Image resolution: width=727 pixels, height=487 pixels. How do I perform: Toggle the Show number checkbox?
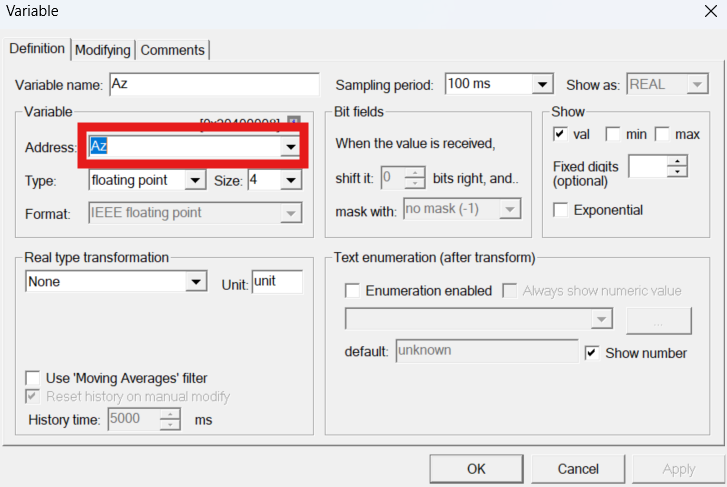click(x=592, y=353)
